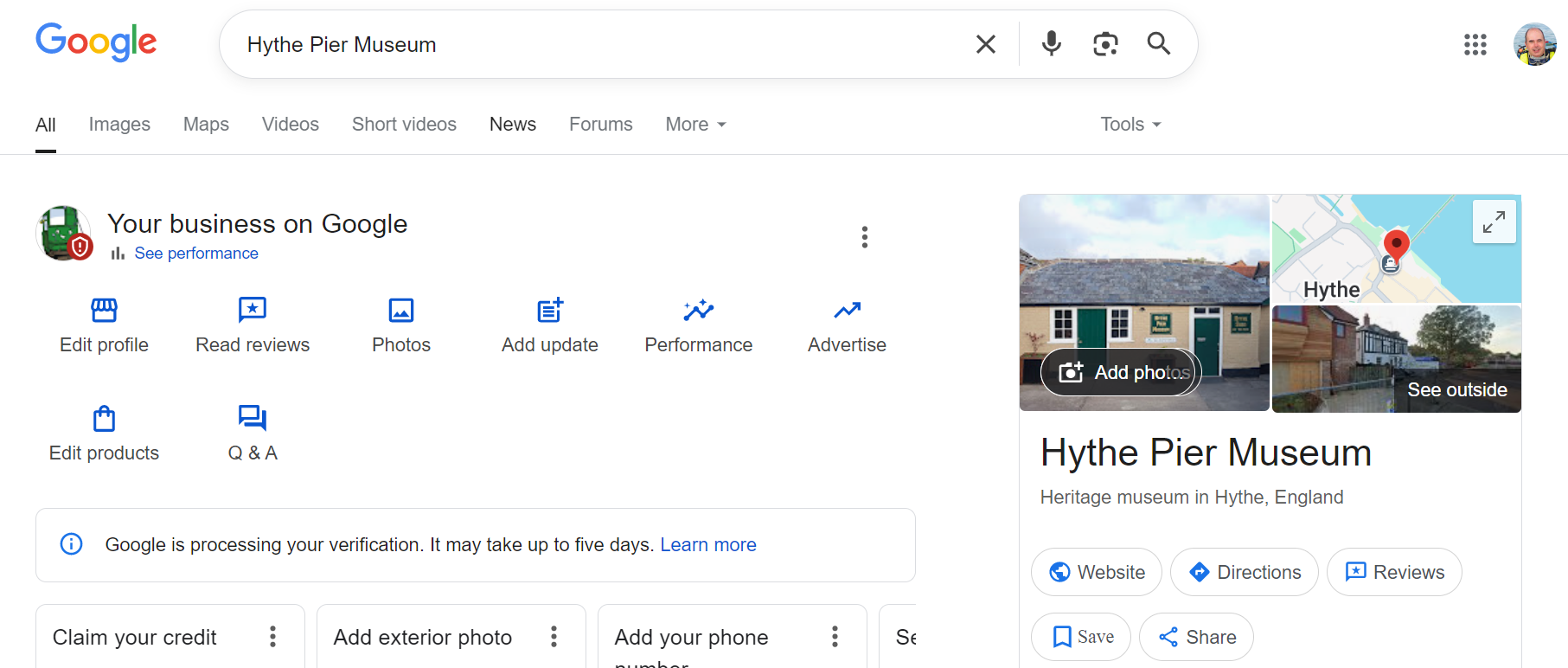This screenshot has height=668, width=1568.
Task: Expand the Tools dropdown
Action: (1130, 125)
